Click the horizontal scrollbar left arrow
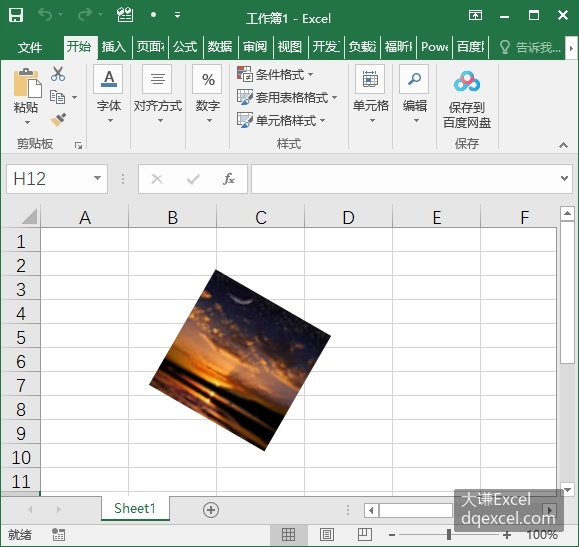Screen dimensions: 579x547 coord(371,510)
